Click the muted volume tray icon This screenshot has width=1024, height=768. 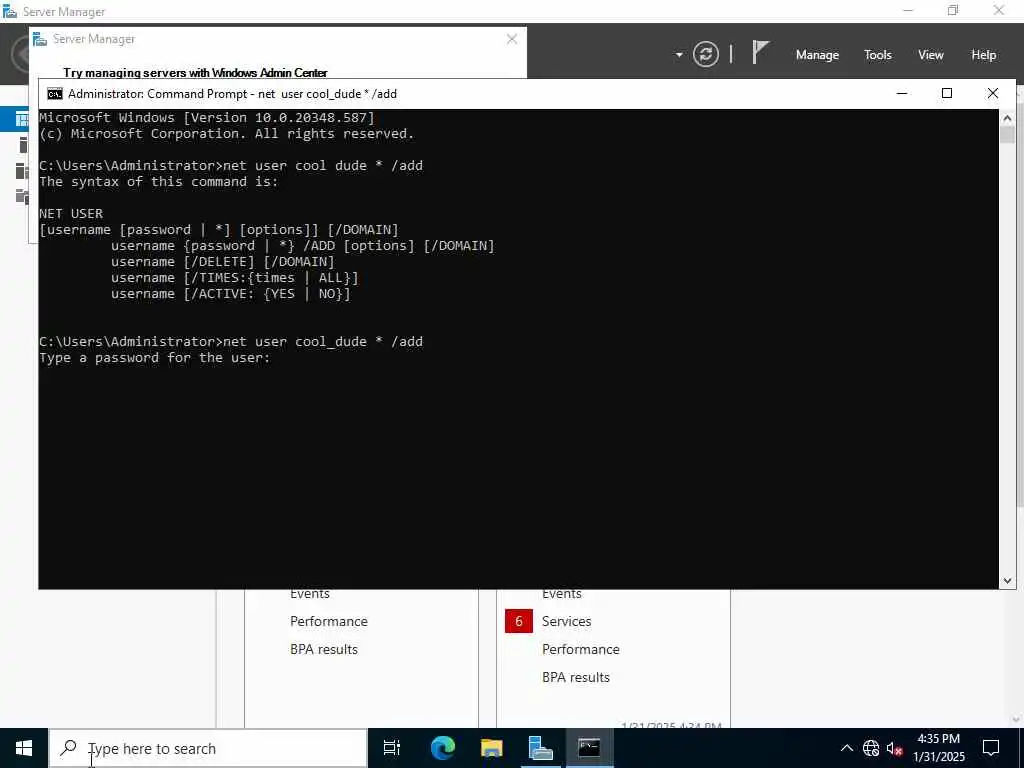click(895, 748)
